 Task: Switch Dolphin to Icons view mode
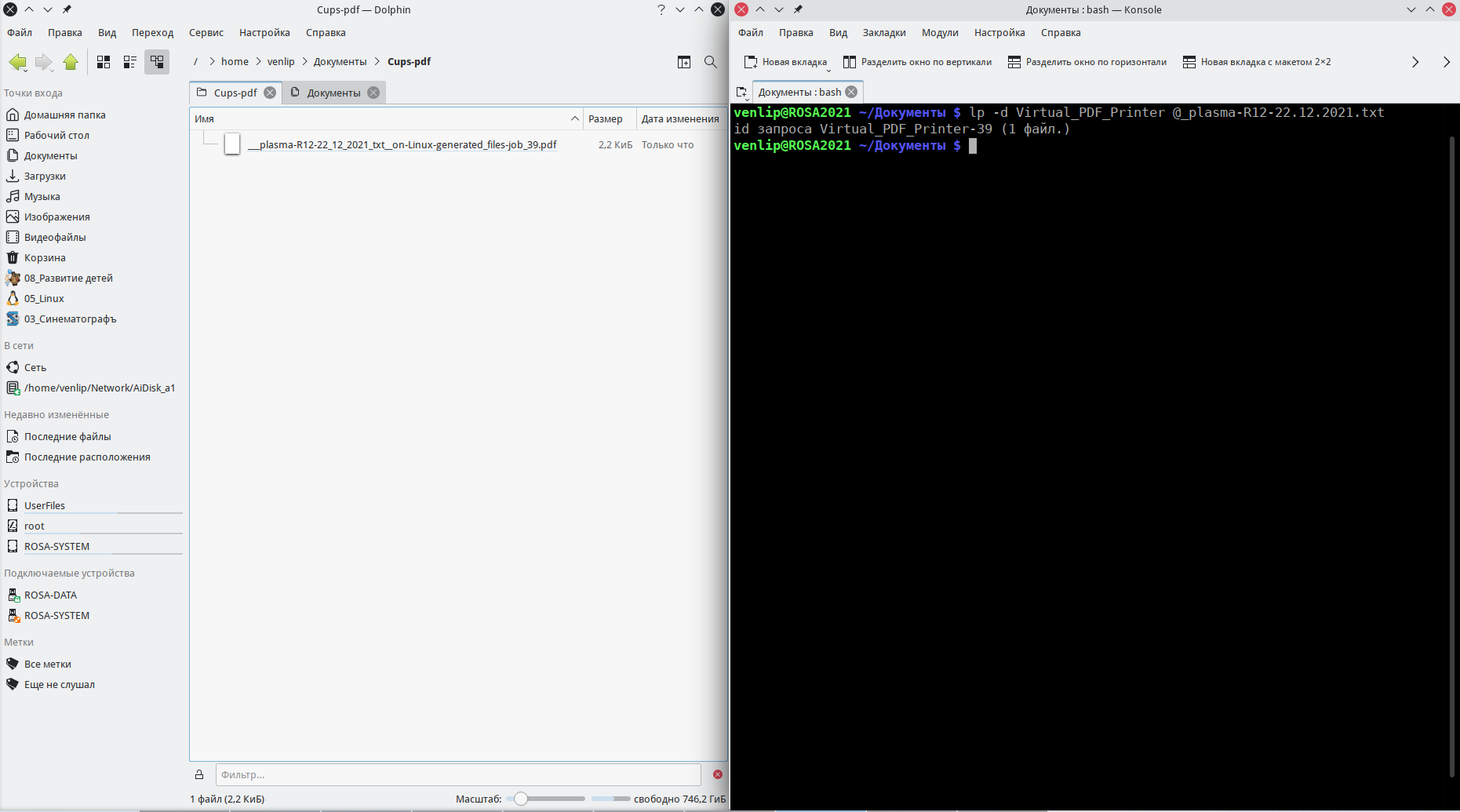[x=104, y=62]
